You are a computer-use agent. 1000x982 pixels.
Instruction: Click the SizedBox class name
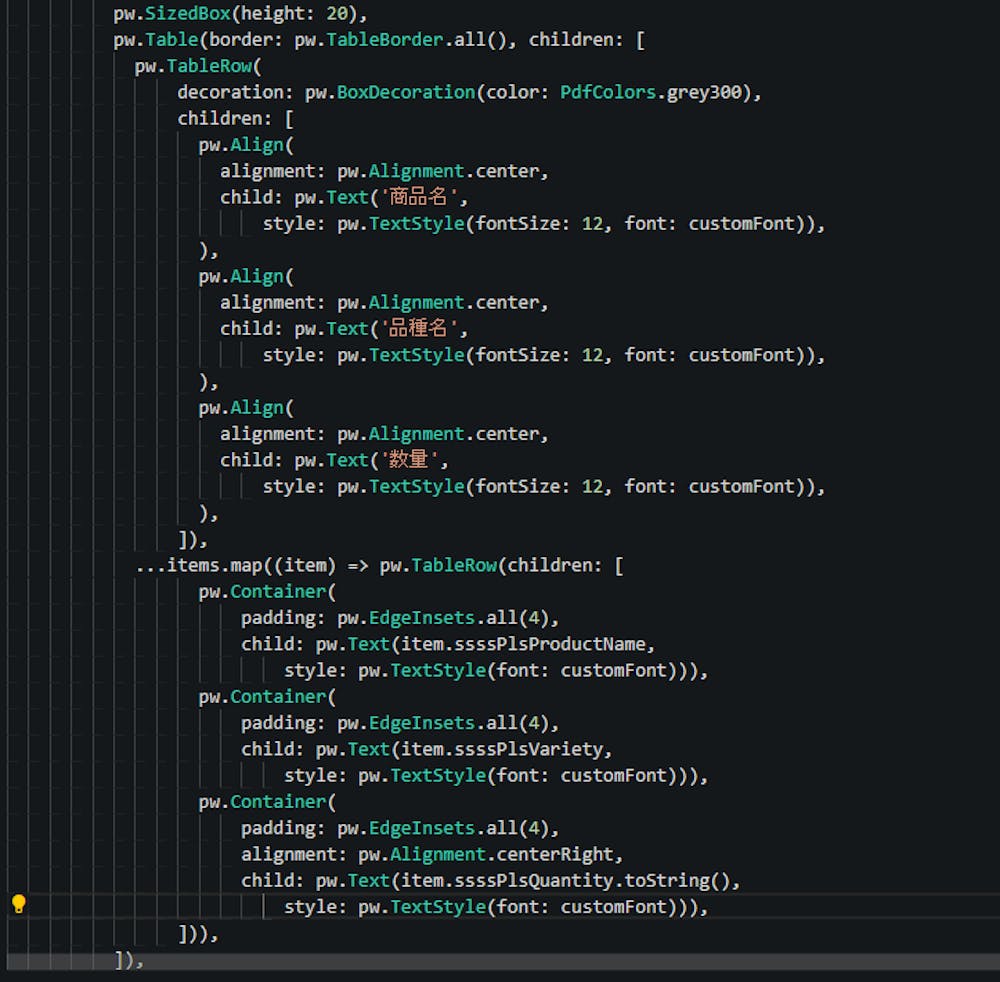[x=187, y=13]
